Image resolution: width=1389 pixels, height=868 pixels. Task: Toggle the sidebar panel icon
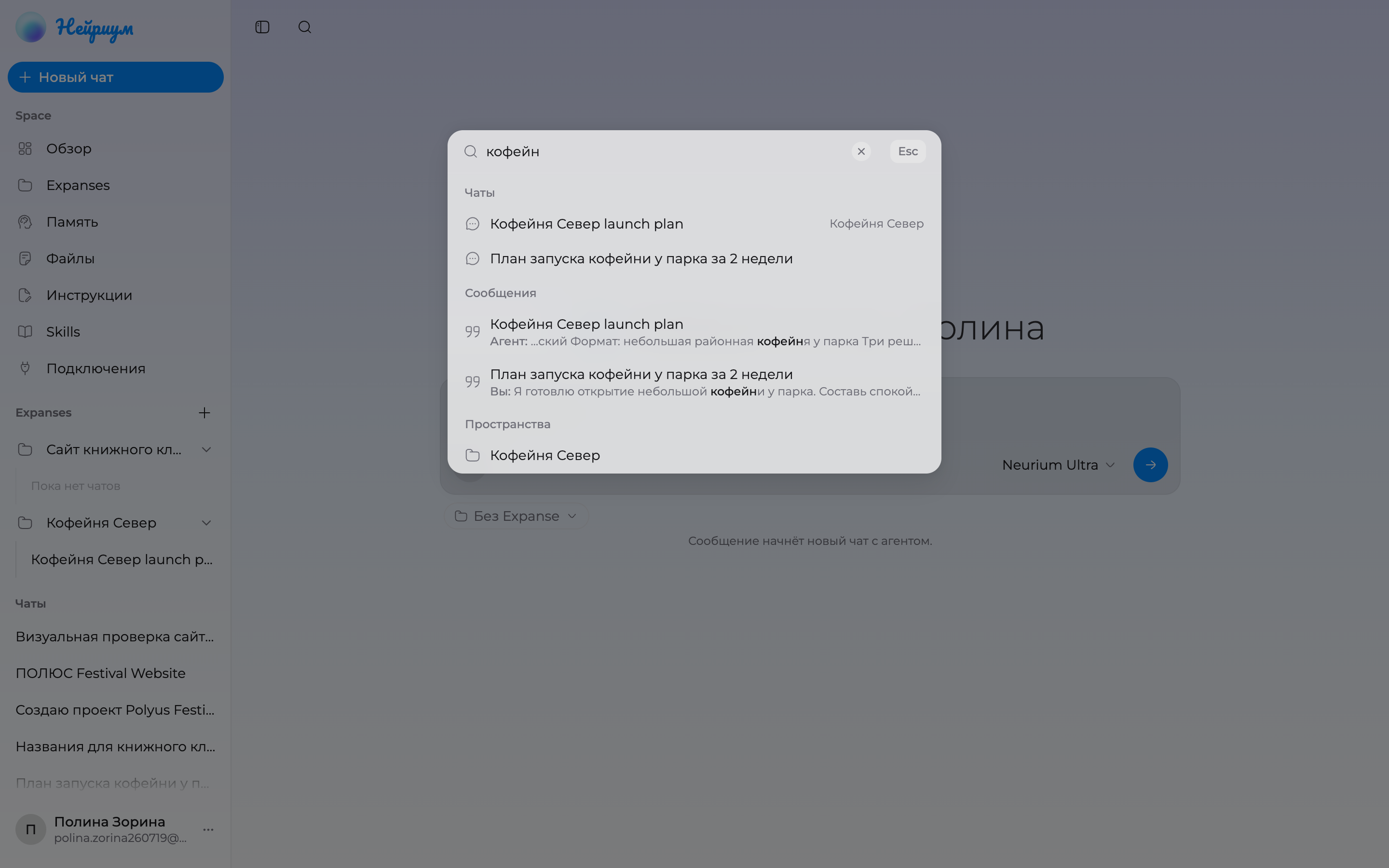tap(262, 27)
